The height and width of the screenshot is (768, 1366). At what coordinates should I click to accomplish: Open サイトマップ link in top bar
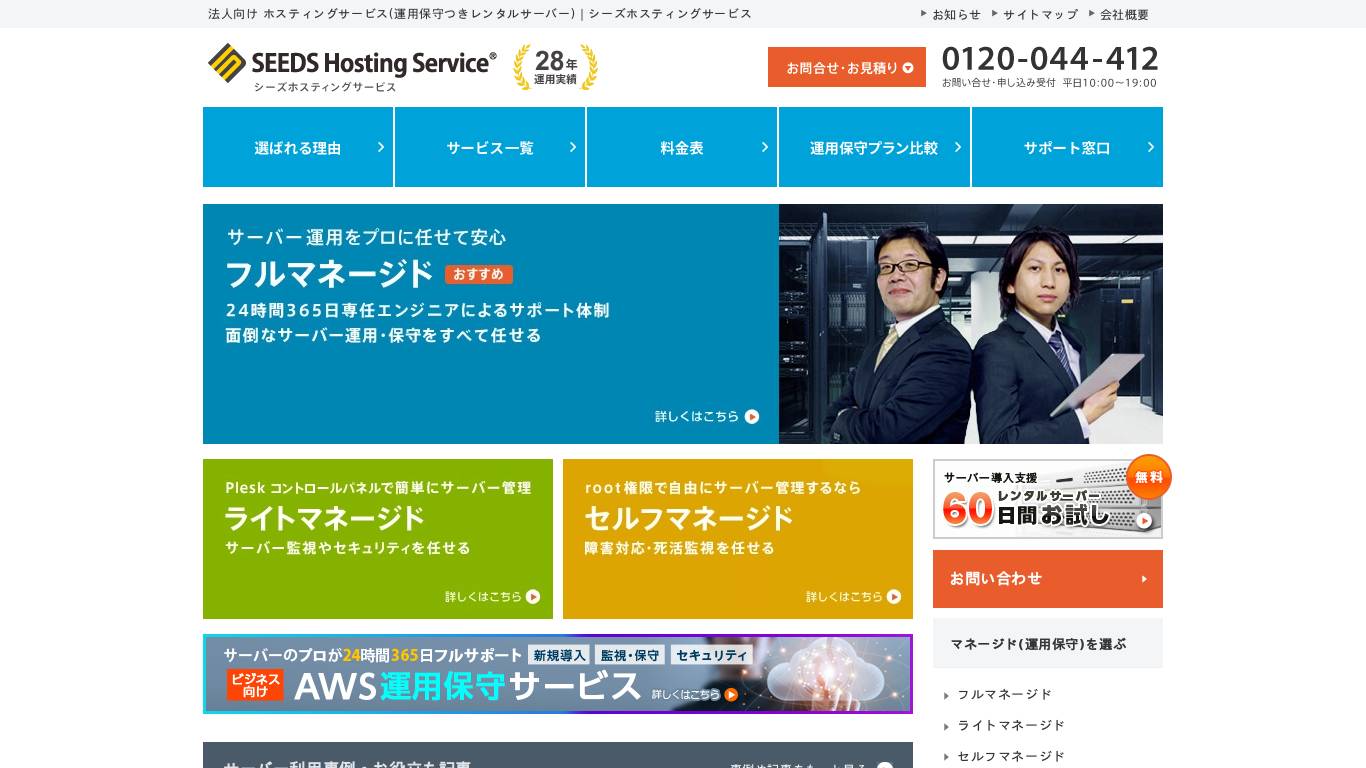[x=1040, y=14]
